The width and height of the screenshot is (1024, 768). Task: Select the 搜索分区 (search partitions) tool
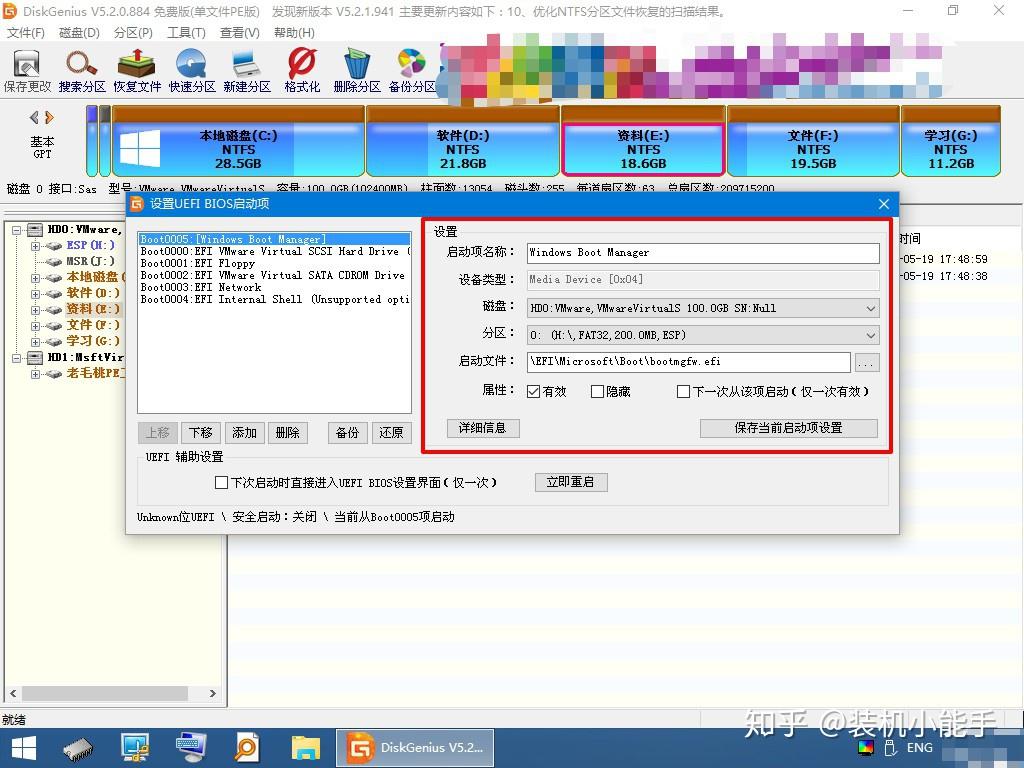tap(79, 70)
